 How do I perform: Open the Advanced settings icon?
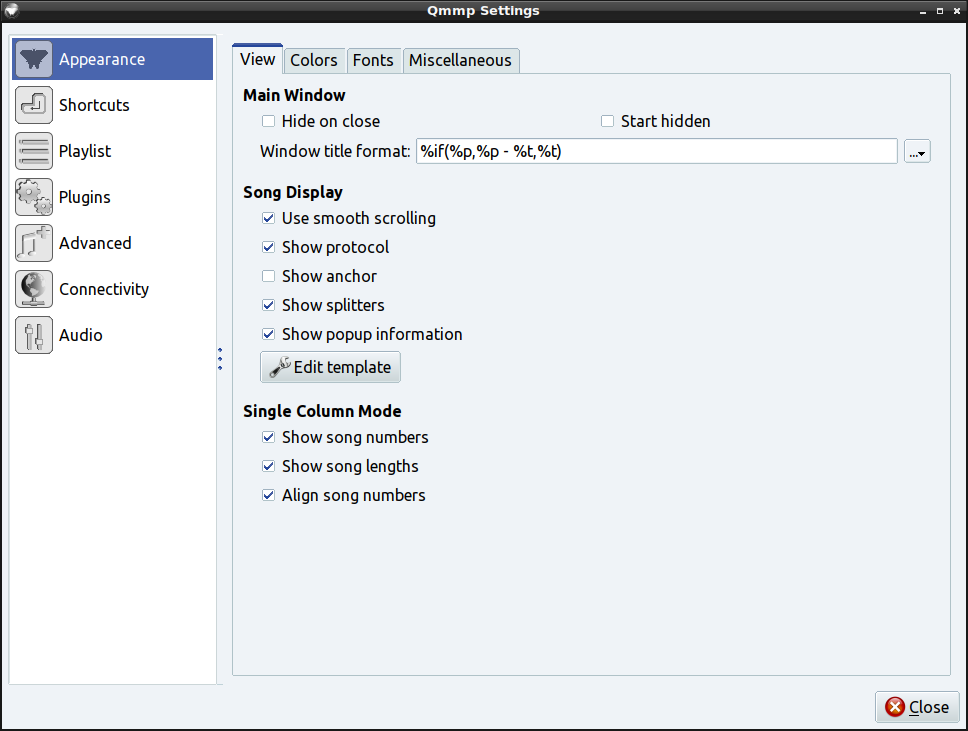click(x=34, y=243)
